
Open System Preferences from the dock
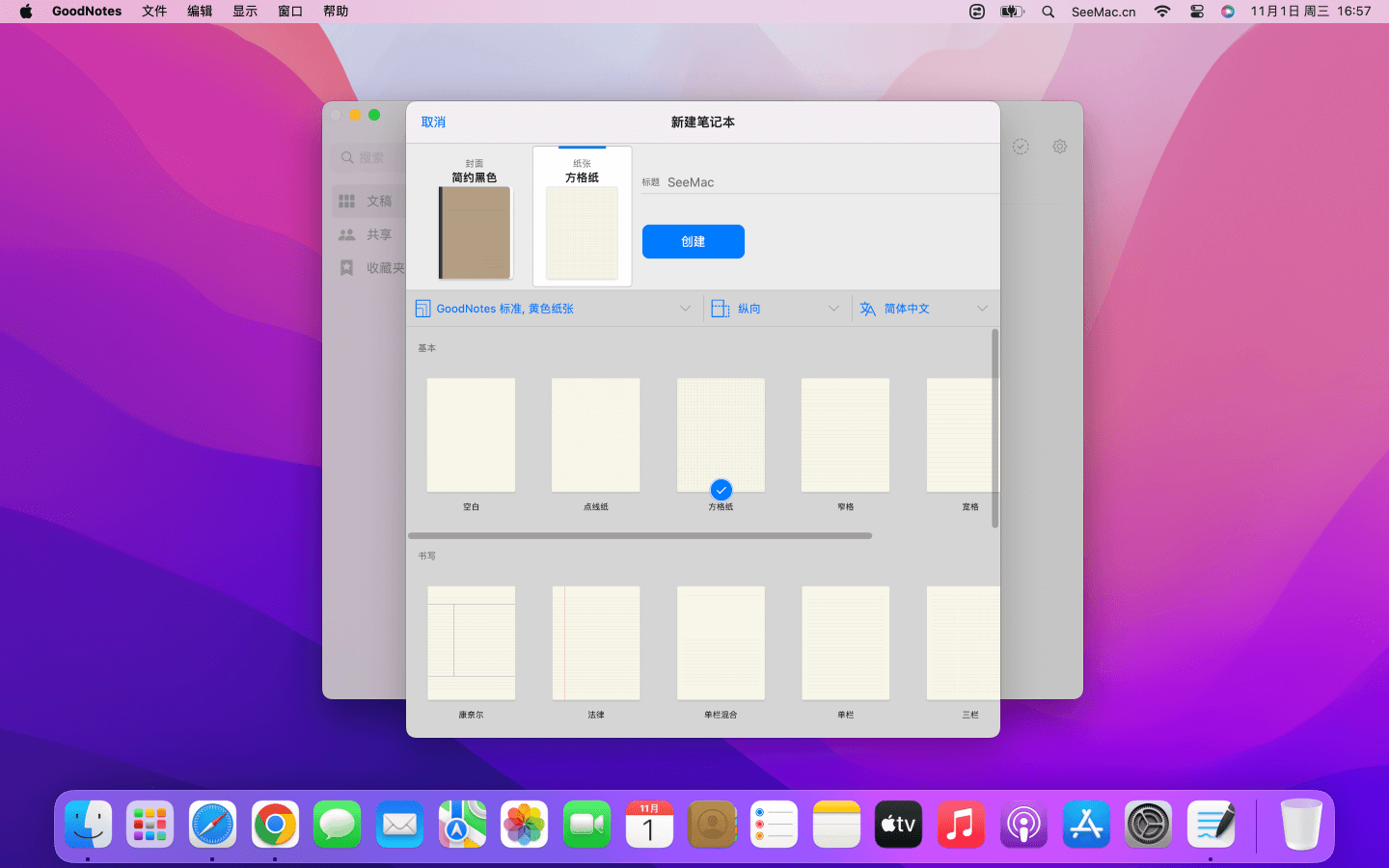(1148, 825)
